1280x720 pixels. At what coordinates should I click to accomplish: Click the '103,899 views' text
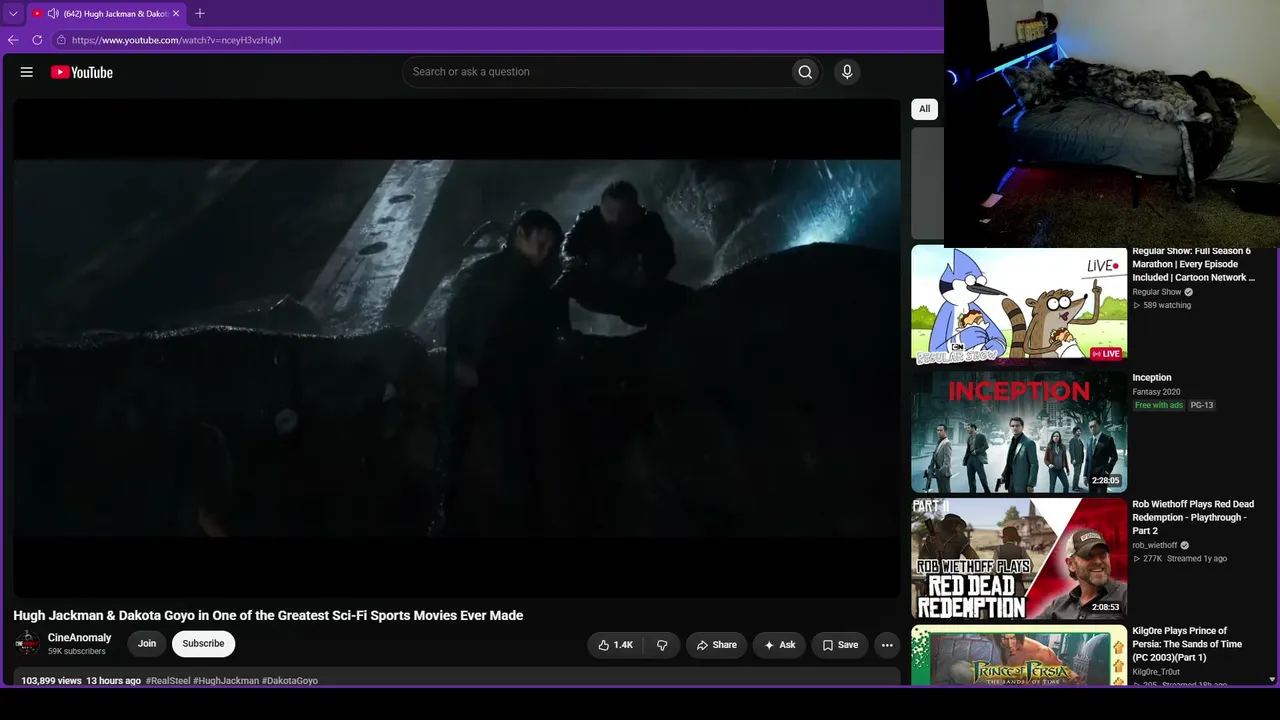tap(51, 681)
